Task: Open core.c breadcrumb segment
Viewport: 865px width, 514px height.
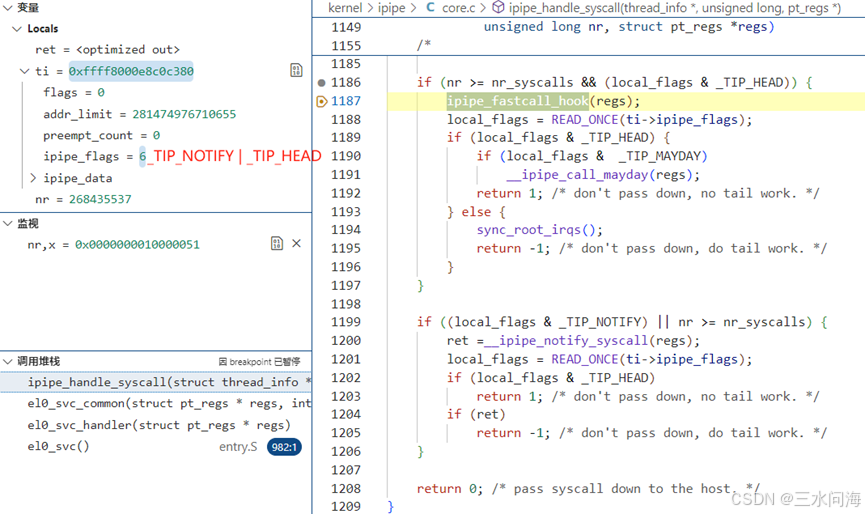Action: point(458,8)
